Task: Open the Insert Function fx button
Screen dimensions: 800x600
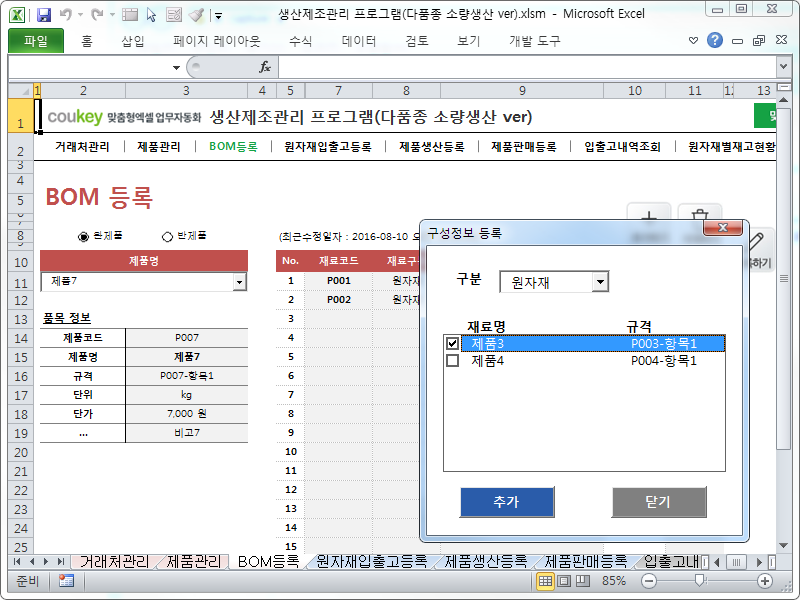Action: coord(265,67)
